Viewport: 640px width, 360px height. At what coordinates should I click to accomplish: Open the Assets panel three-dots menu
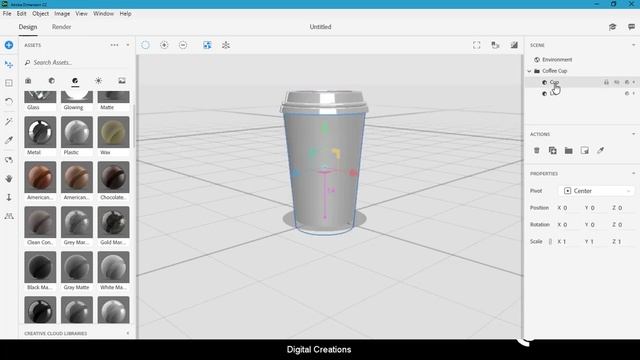click(x=114, y=45)
